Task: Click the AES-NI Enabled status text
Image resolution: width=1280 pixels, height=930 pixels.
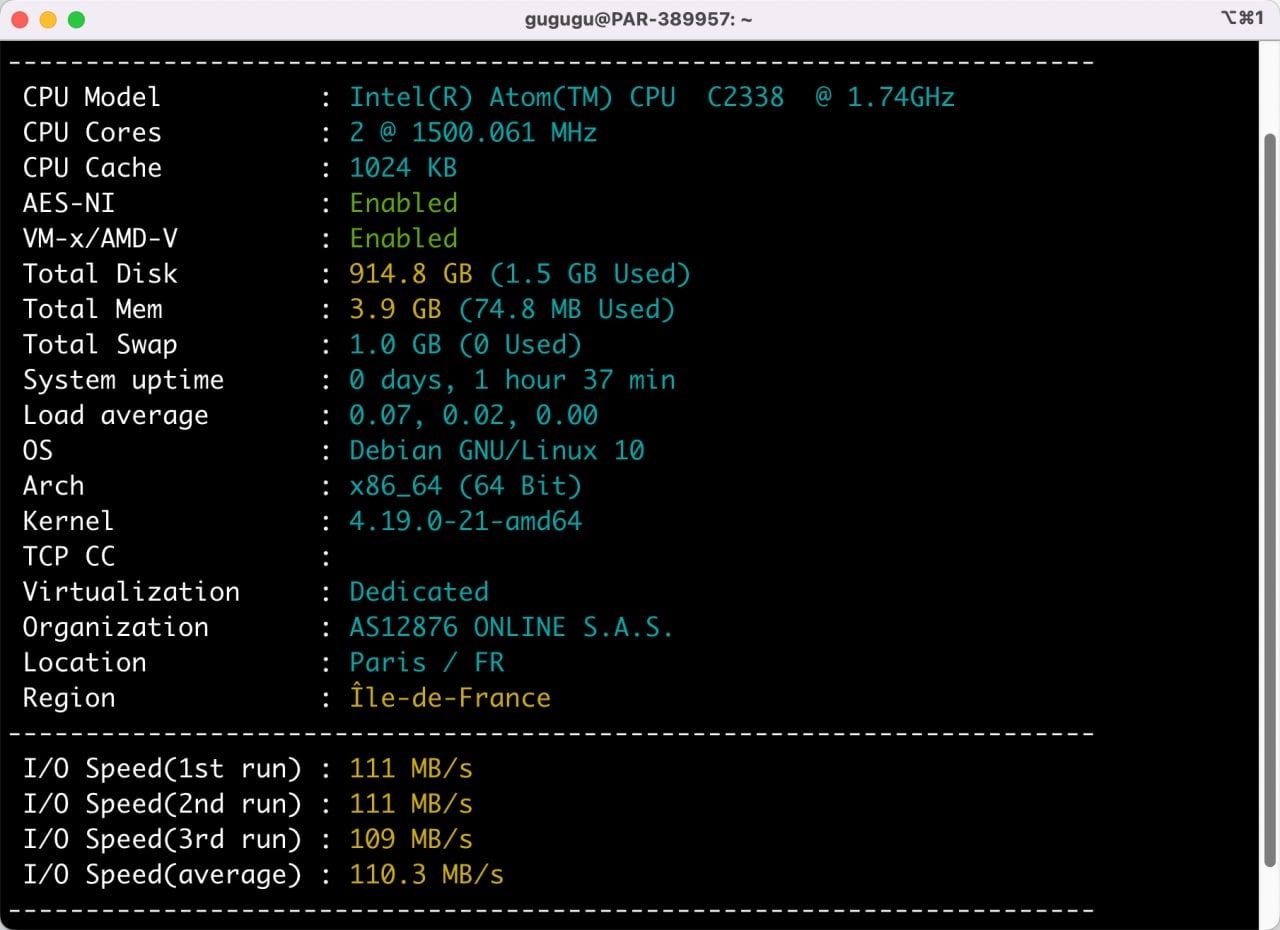Action: coord(403,203)
